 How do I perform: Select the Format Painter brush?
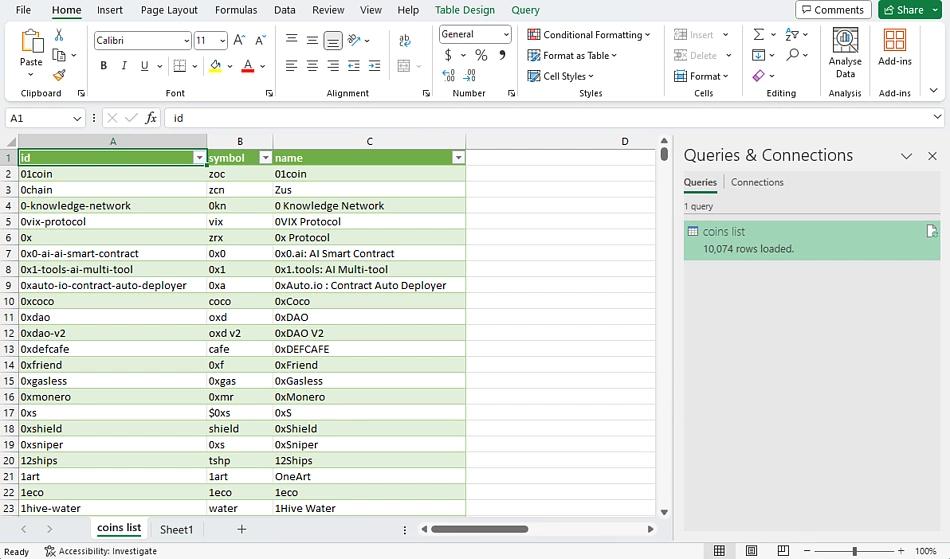(59, 75)
